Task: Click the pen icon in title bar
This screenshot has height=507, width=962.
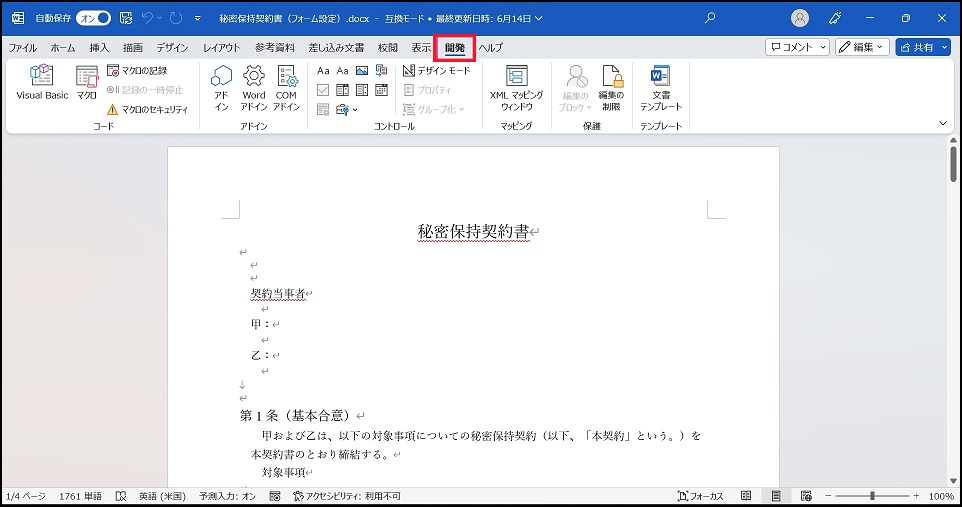Action: click(835, 18)
